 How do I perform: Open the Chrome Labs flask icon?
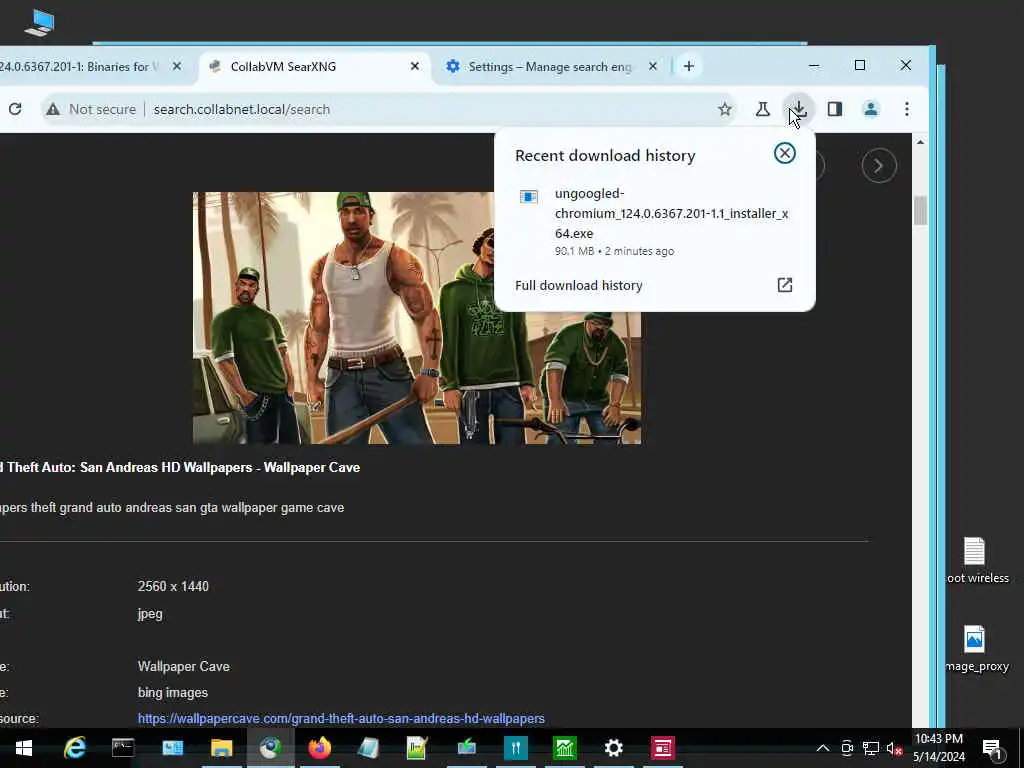[x=762, y=109]
